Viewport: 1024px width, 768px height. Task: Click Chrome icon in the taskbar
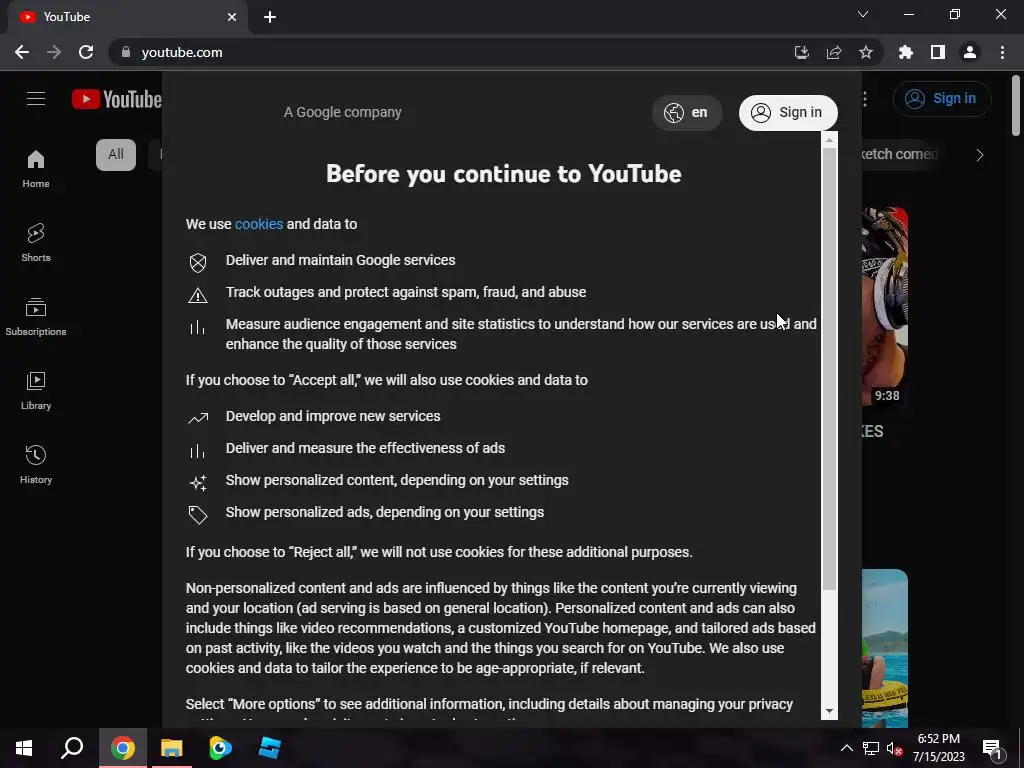123,748
